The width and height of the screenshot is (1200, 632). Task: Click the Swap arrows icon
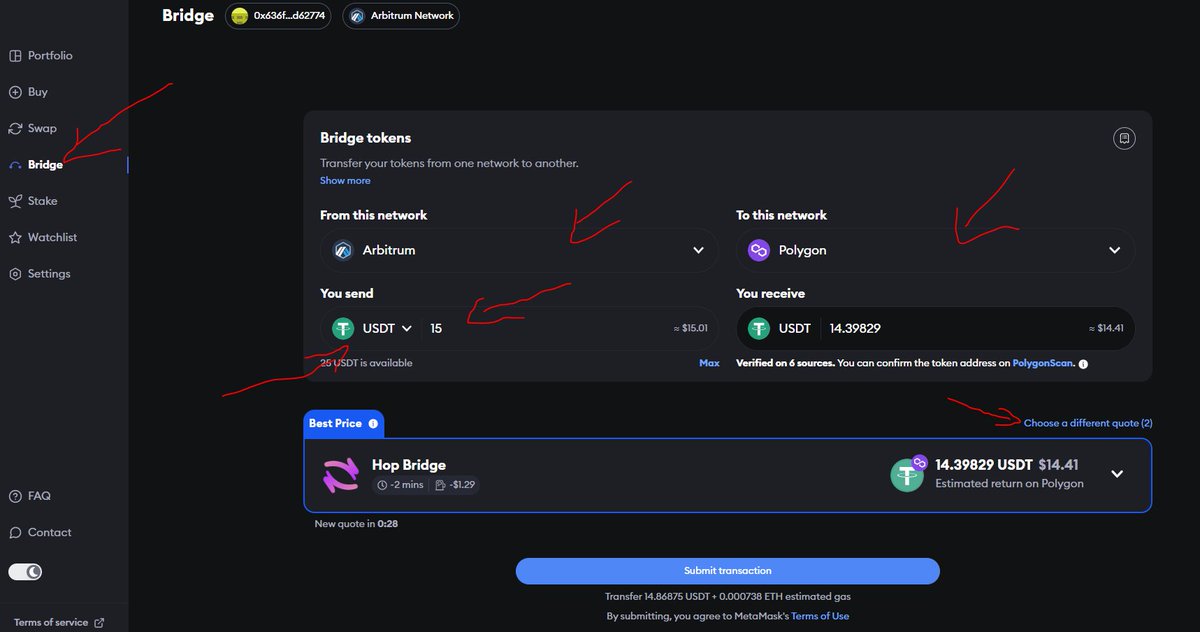coord(15,128)
